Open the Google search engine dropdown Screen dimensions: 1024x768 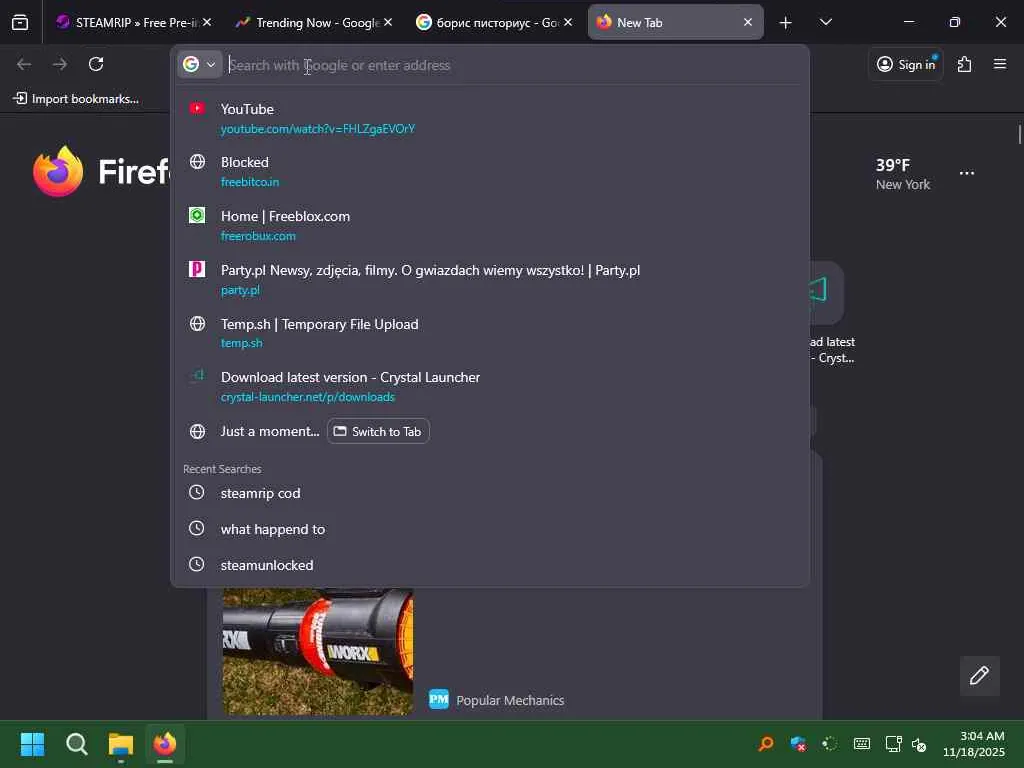point(199,65)
